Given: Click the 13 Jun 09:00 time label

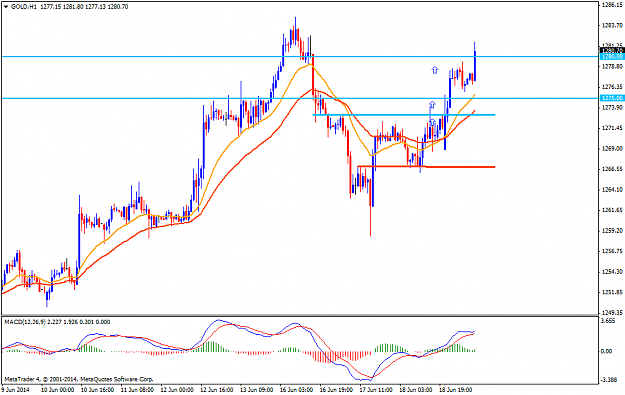Looking at the screenshot, I should point(257,389).
